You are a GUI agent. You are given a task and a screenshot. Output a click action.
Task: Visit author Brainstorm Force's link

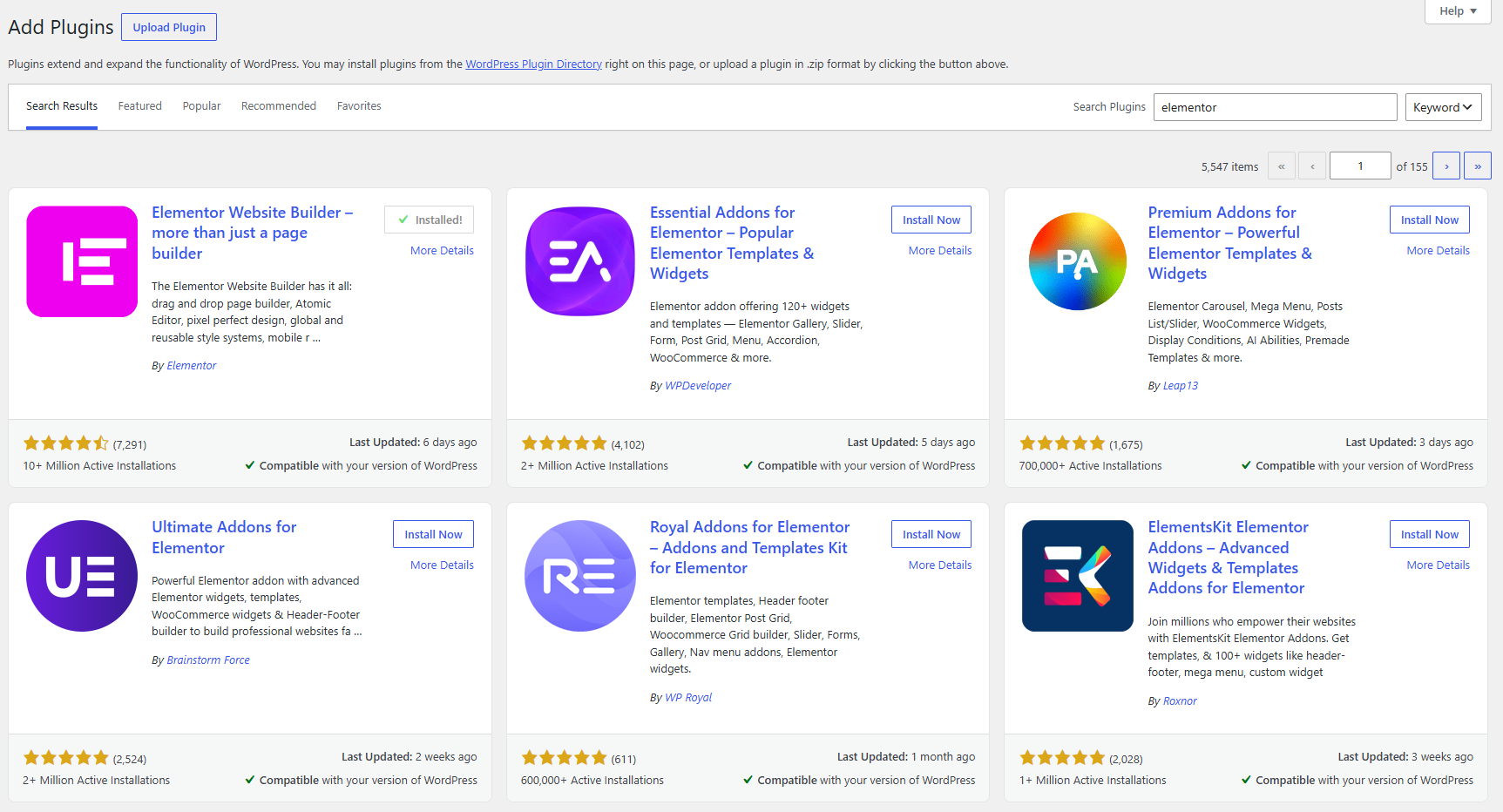click(x=208, y=660)
